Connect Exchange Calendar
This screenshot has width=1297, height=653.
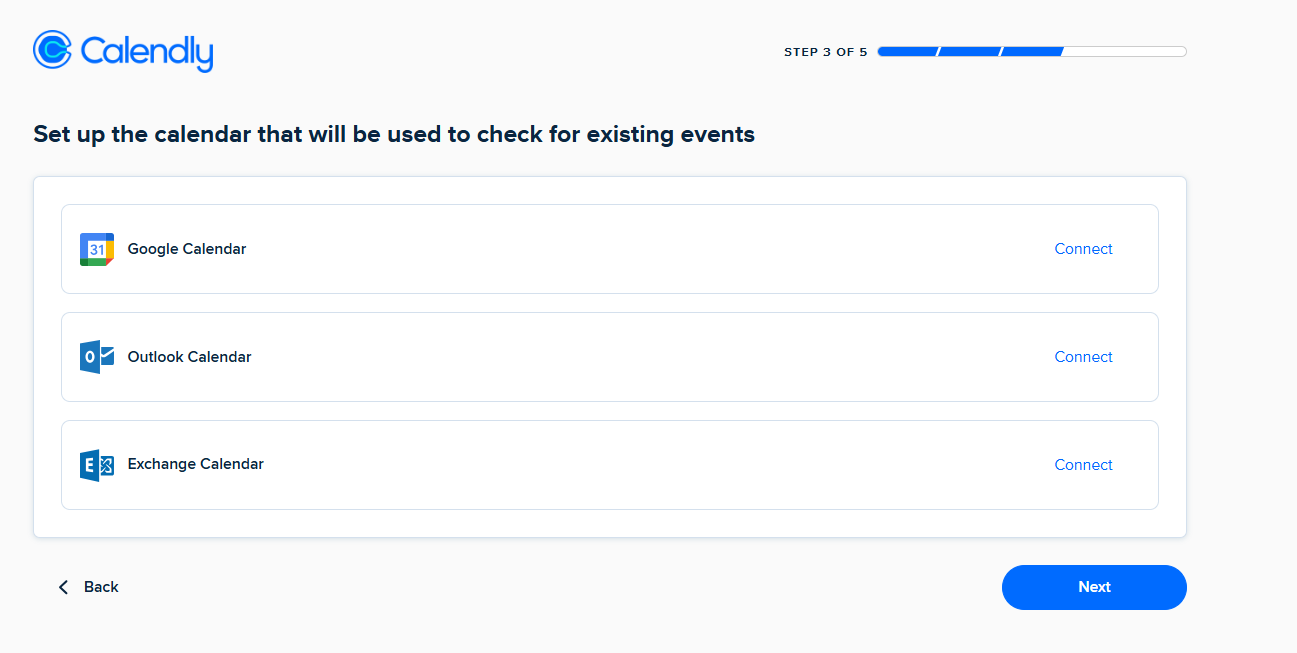(x=1083, y=465)
